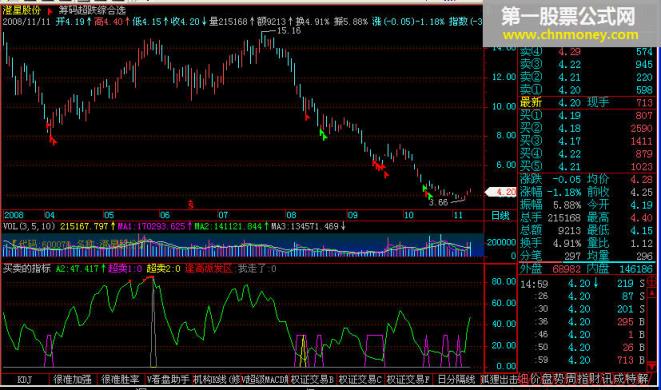Open the 很准胜率 indicator tab
The image size is (661, 390).
pyautogui.click(x=120, y=379)
